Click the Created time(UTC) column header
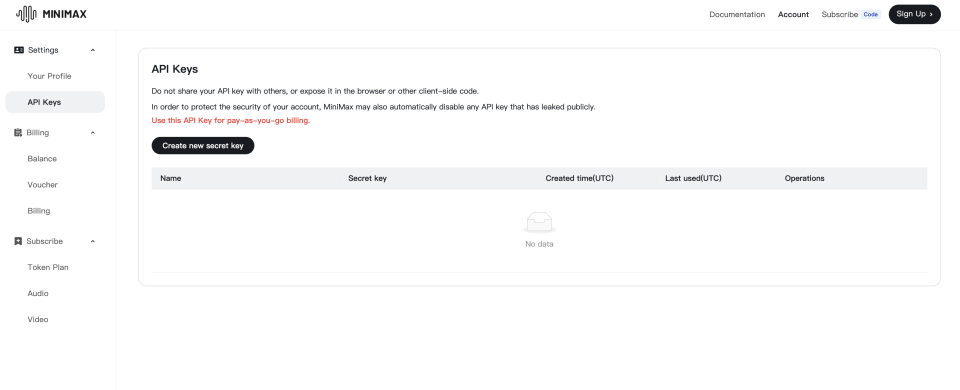The image size is (960, 390). [x=579, y=178]
